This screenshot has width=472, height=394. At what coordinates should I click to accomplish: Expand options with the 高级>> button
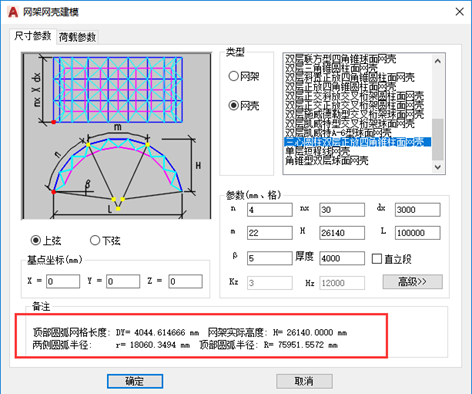(x=412, y=282)
